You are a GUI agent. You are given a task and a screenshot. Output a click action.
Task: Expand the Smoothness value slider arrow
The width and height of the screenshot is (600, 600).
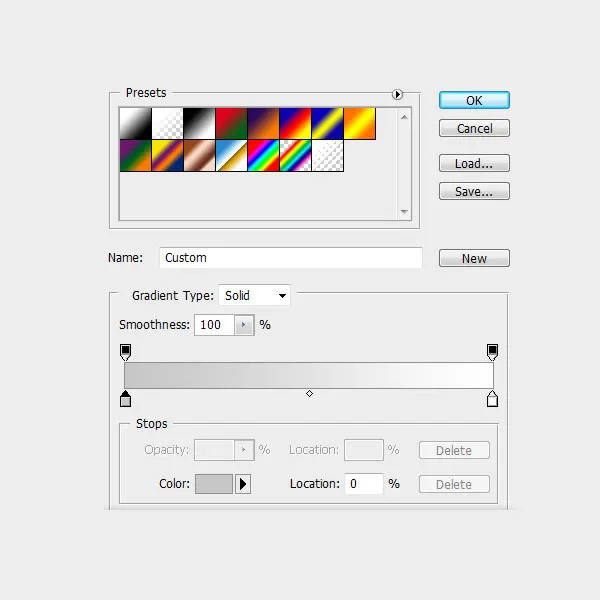[x=244, y=325]
